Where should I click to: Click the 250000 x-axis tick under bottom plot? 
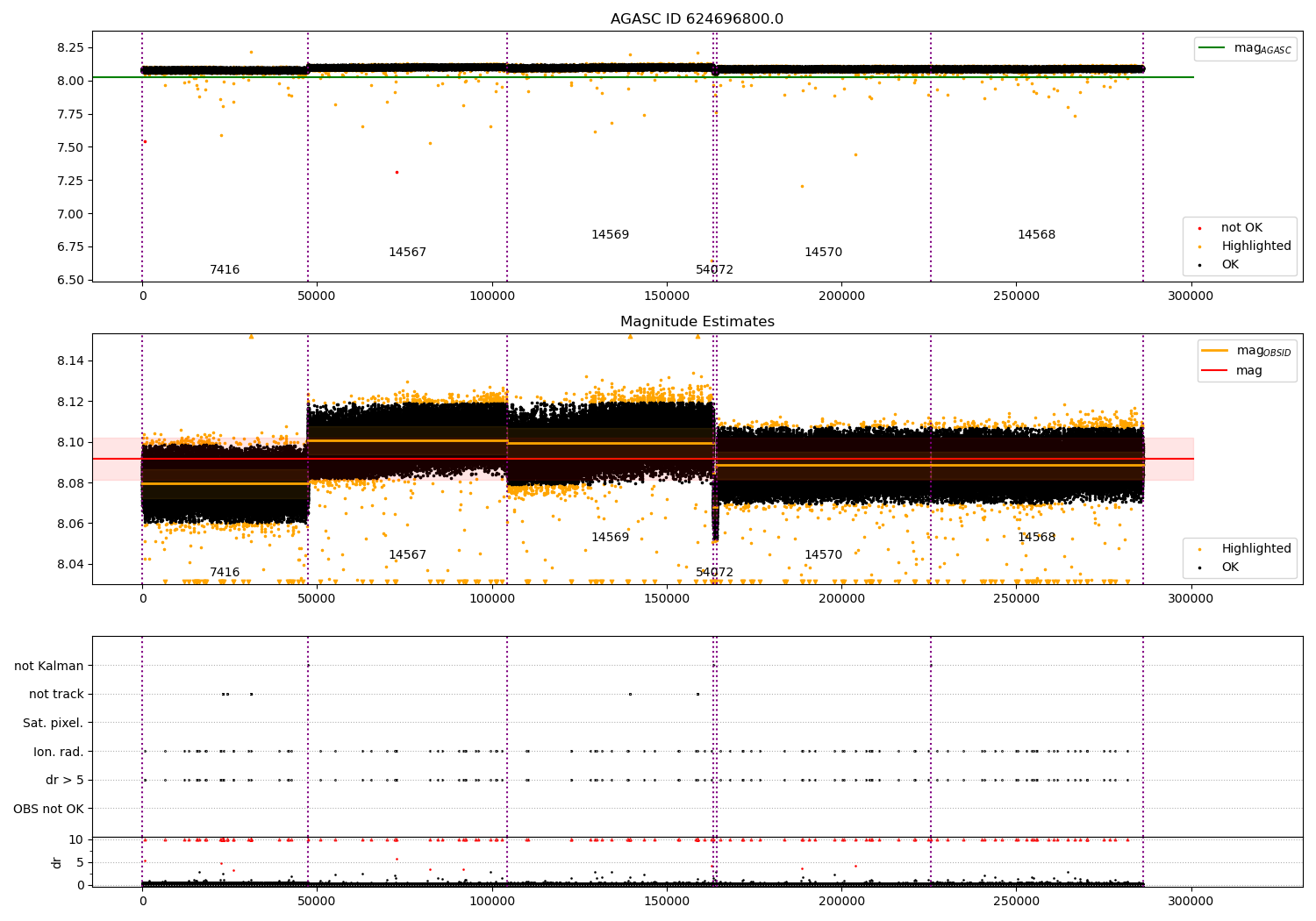pyautogui.click(x=1016, y=901)
